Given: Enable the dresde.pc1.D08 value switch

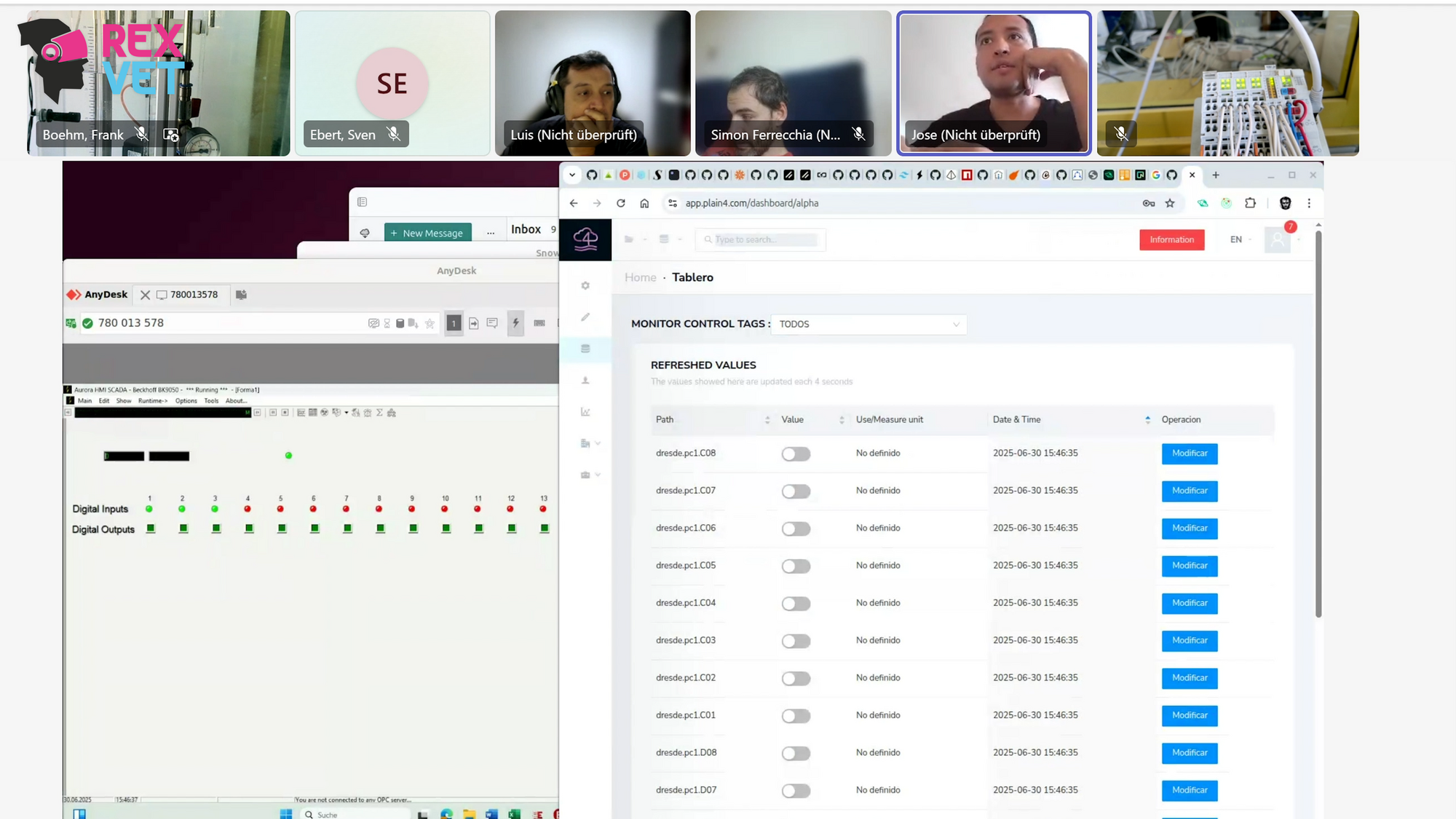Looking at the screenshot, I should click(x=796, y=753).
